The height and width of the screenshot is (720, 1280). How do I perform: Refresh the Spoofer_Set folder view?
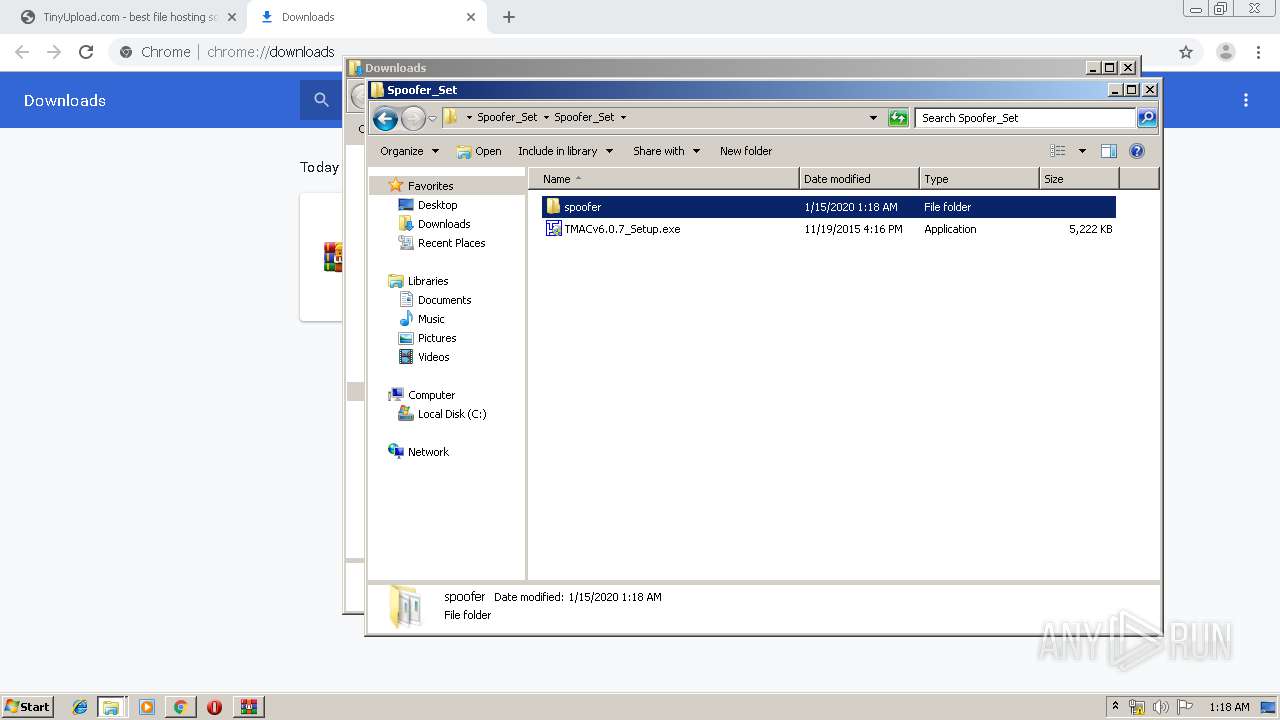[898, 118]
